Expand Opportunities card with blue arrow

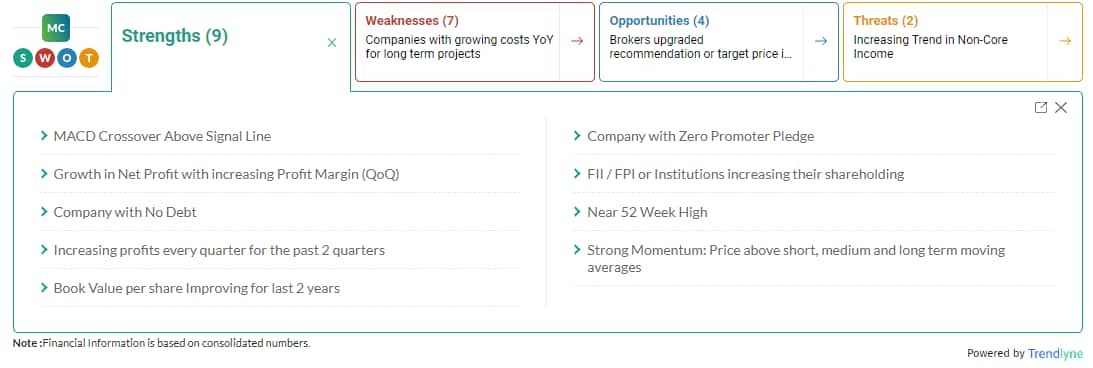pos(820,41)
